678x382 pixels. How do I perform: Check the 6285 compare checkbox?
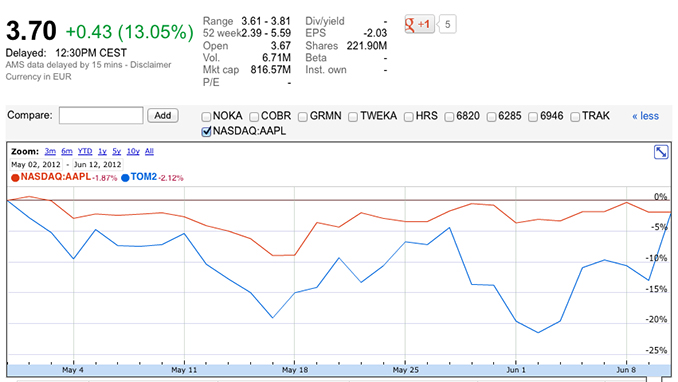pos(492,117)
